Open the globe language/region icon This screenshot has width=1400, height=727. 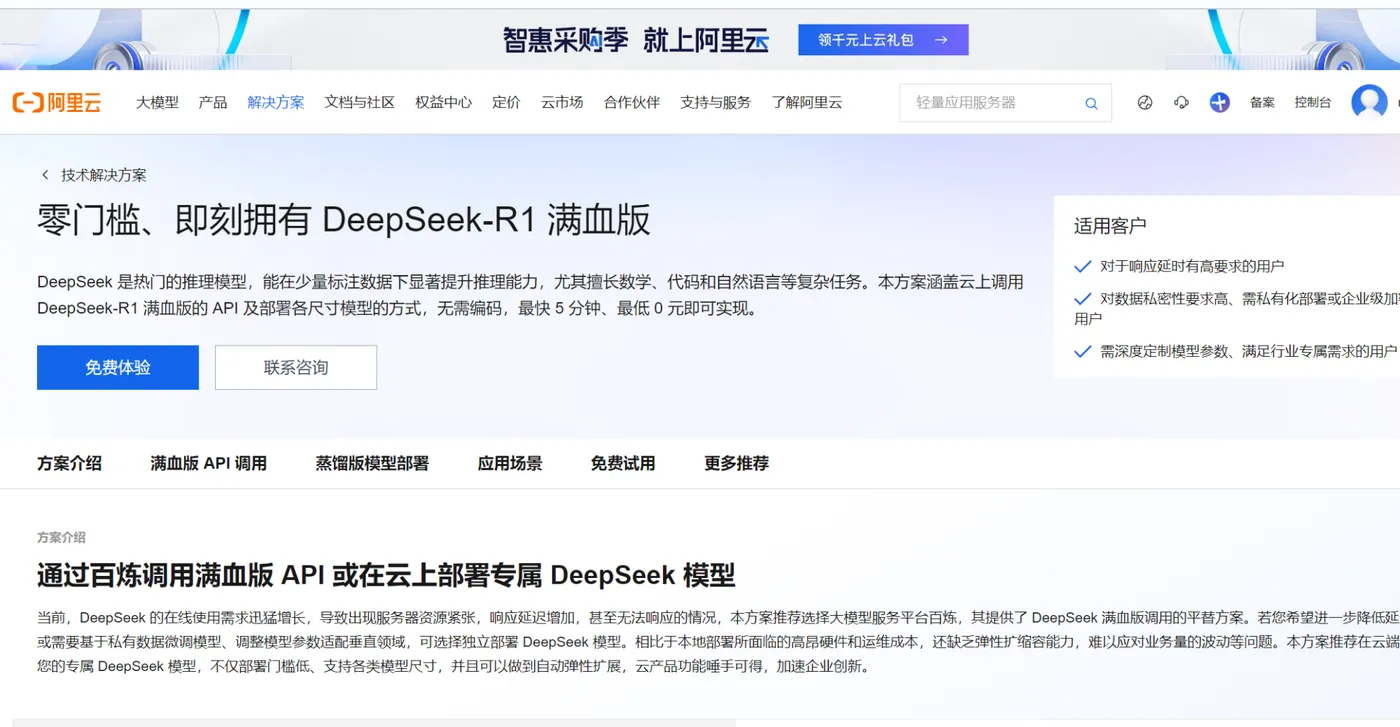tap(1145, 102)
